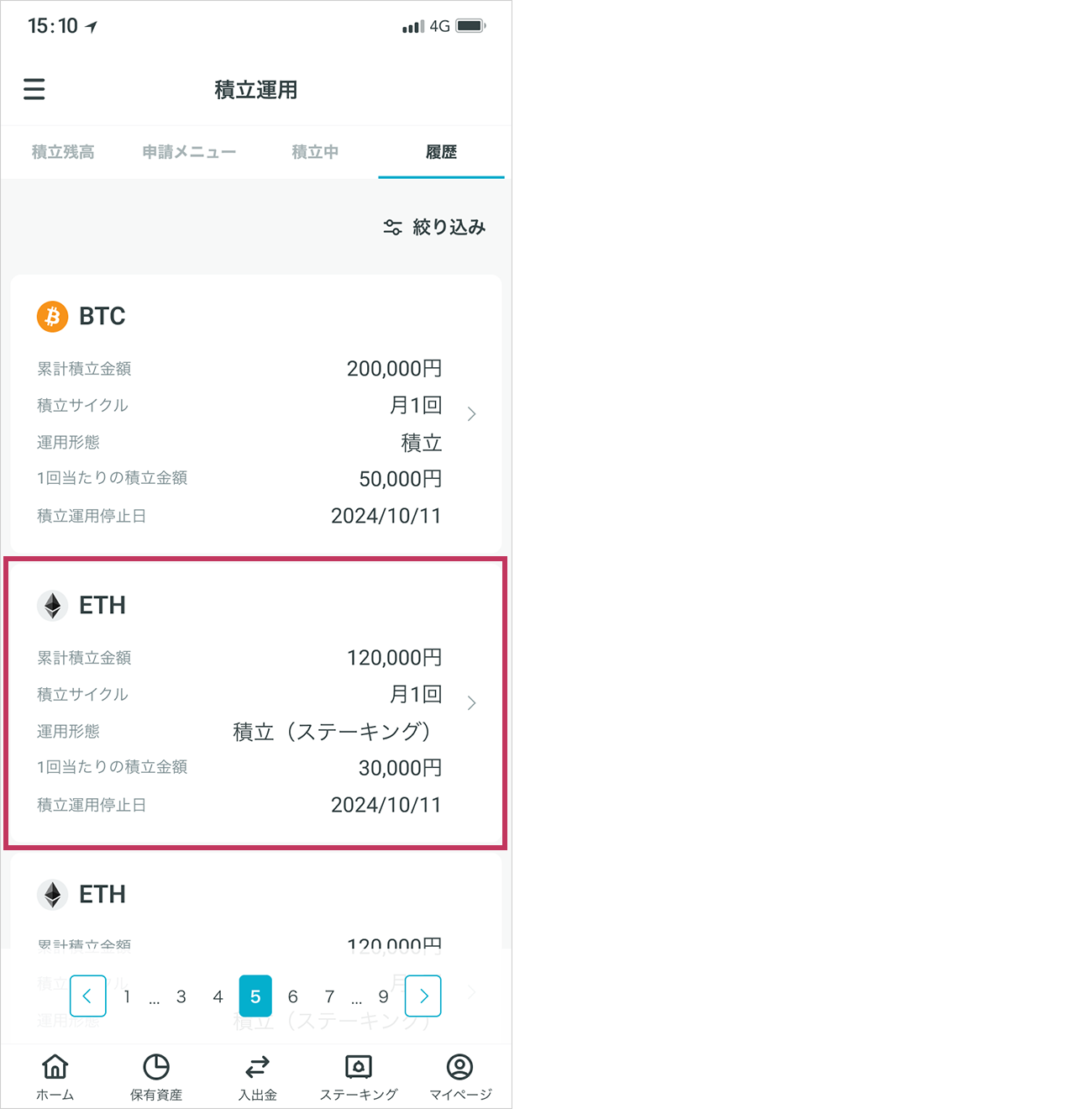This screenshot has height=1109, width=1092.
Task: Open ステーキング in the bottom bar
Action: [x=359, y=1077]
